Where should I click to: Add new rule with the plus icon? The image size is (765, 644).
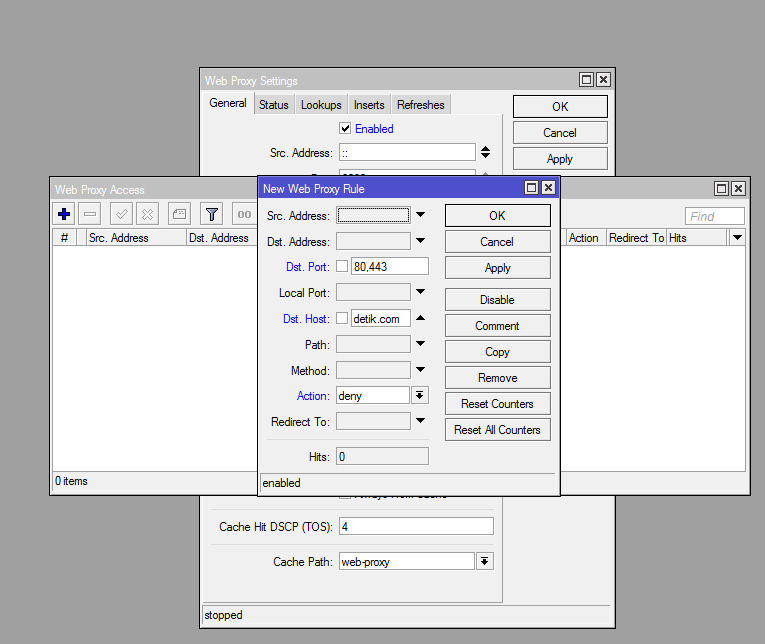pos(64,214)
